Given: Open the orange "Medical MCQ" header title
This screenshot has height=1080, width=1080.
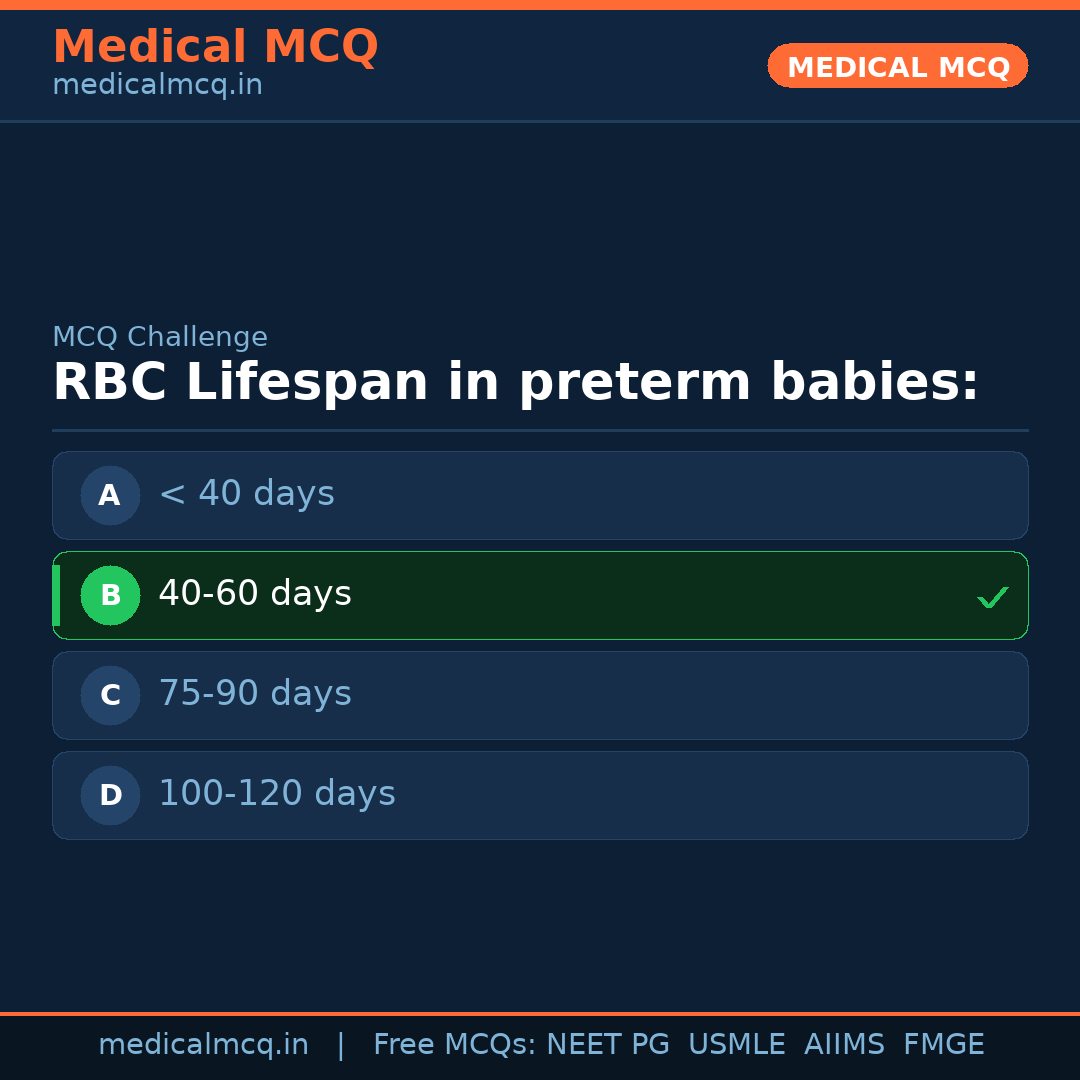Looking at the screenshot, I should point(215,47).
